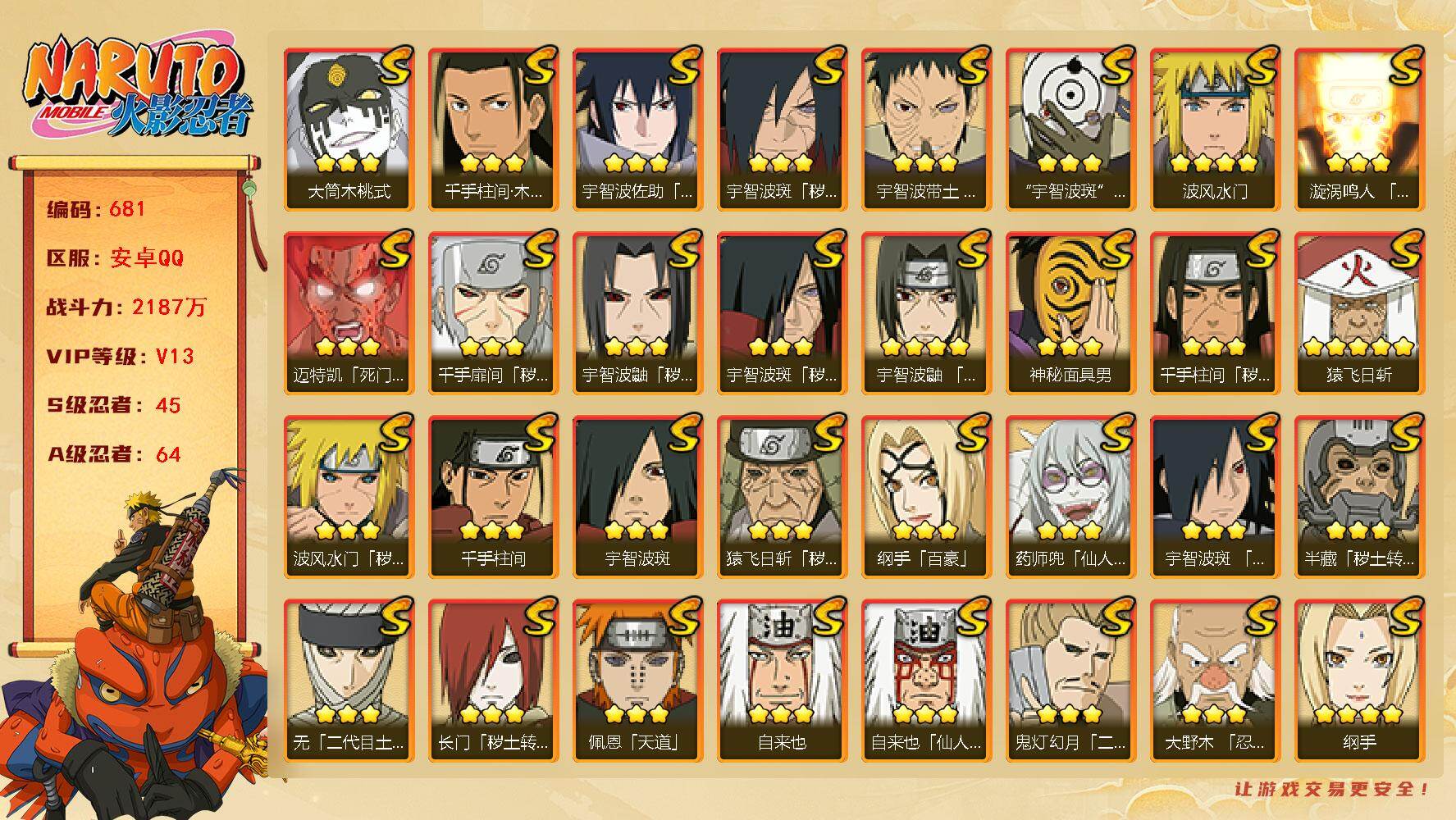Select the 佩恩「天道」 portrait
Screen dimensions: 1456x820
point(637,681)
